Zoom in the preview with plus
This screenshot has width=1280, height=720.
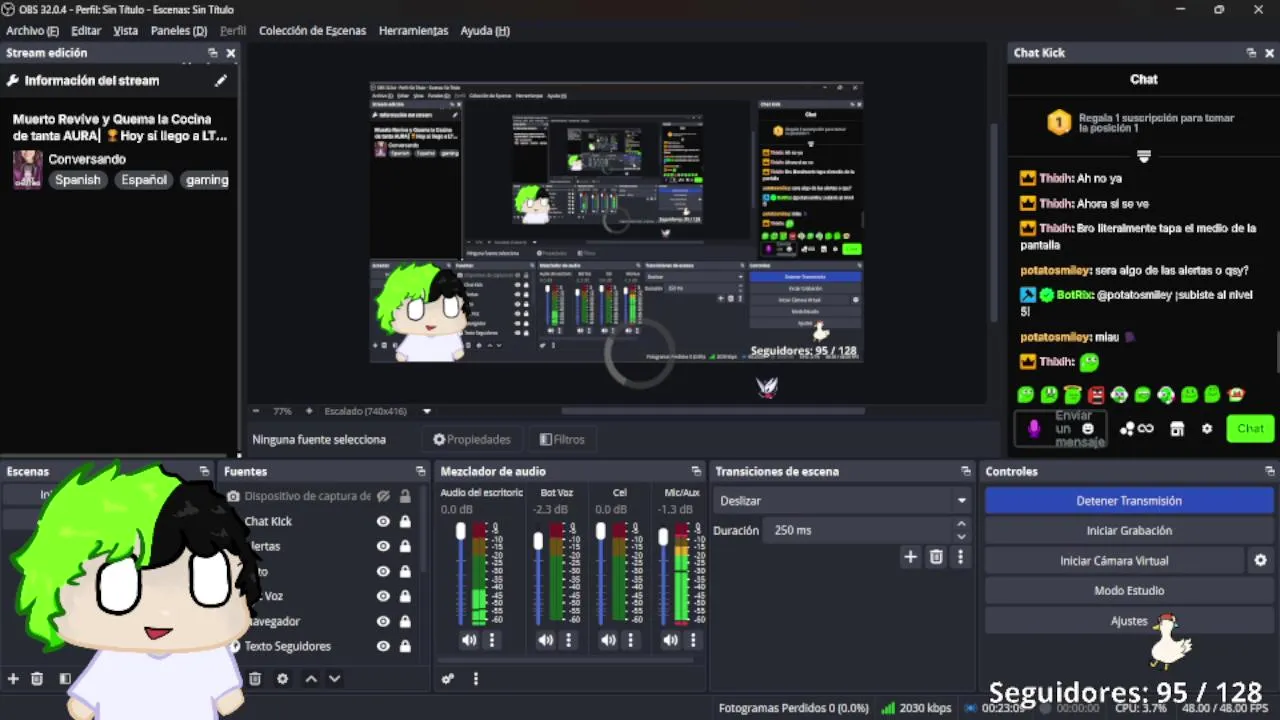coord(308,411)
